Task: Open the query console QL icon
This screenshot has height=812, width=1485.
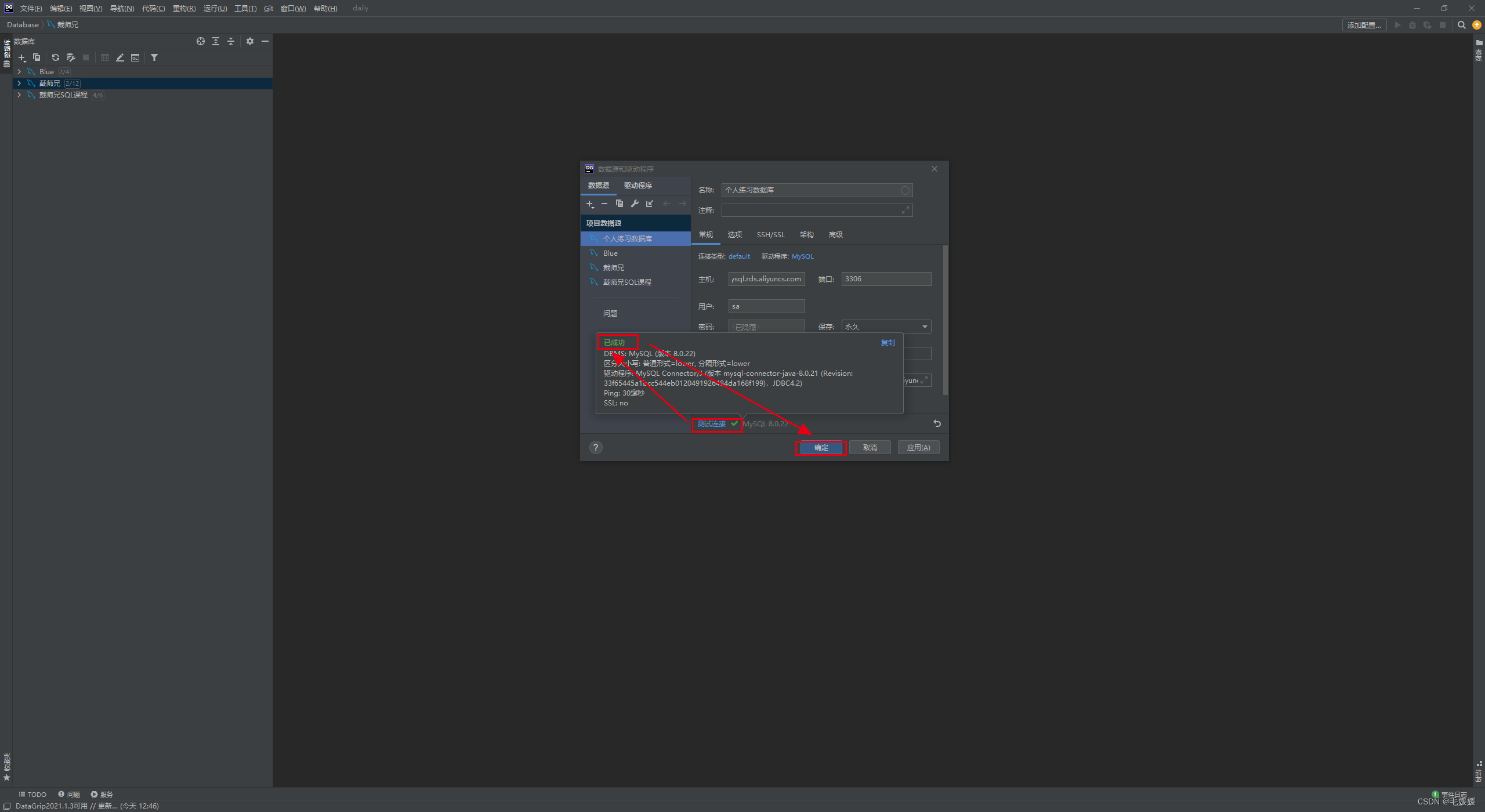Action: 135,57
